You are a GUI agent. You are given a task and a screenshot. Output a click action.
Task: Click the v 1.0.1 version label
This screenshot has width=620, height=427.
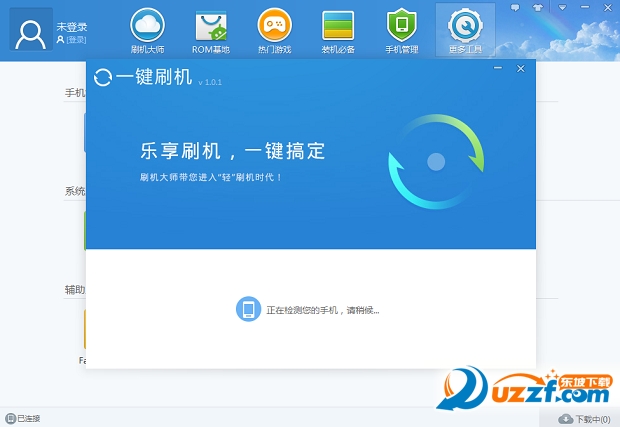tap(210, 82)
